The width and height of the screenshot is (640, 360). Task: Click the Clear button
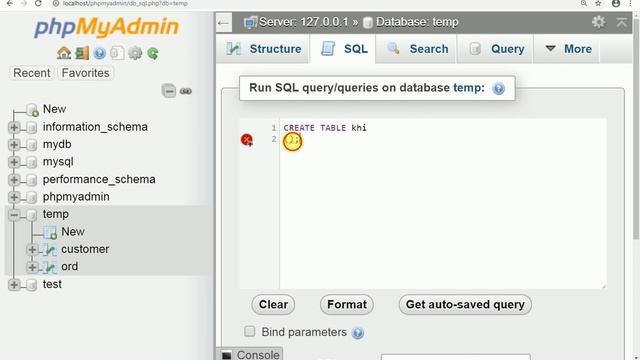tap(273, 304)
